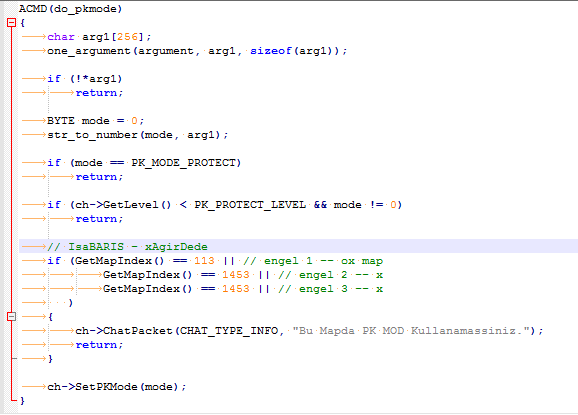Click the string "Bu Mapda PK MOD Kullanamassiniz."
Image resolution: width=578 pixels, height=415 pixels.
411,331
